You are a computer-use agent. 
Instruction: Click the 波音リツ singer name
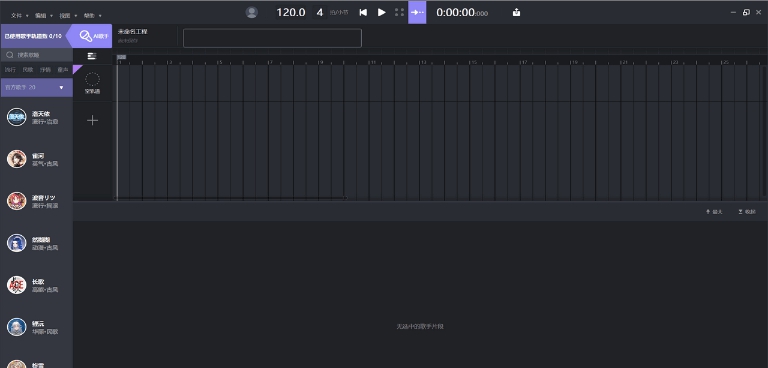tap(45, 197)
